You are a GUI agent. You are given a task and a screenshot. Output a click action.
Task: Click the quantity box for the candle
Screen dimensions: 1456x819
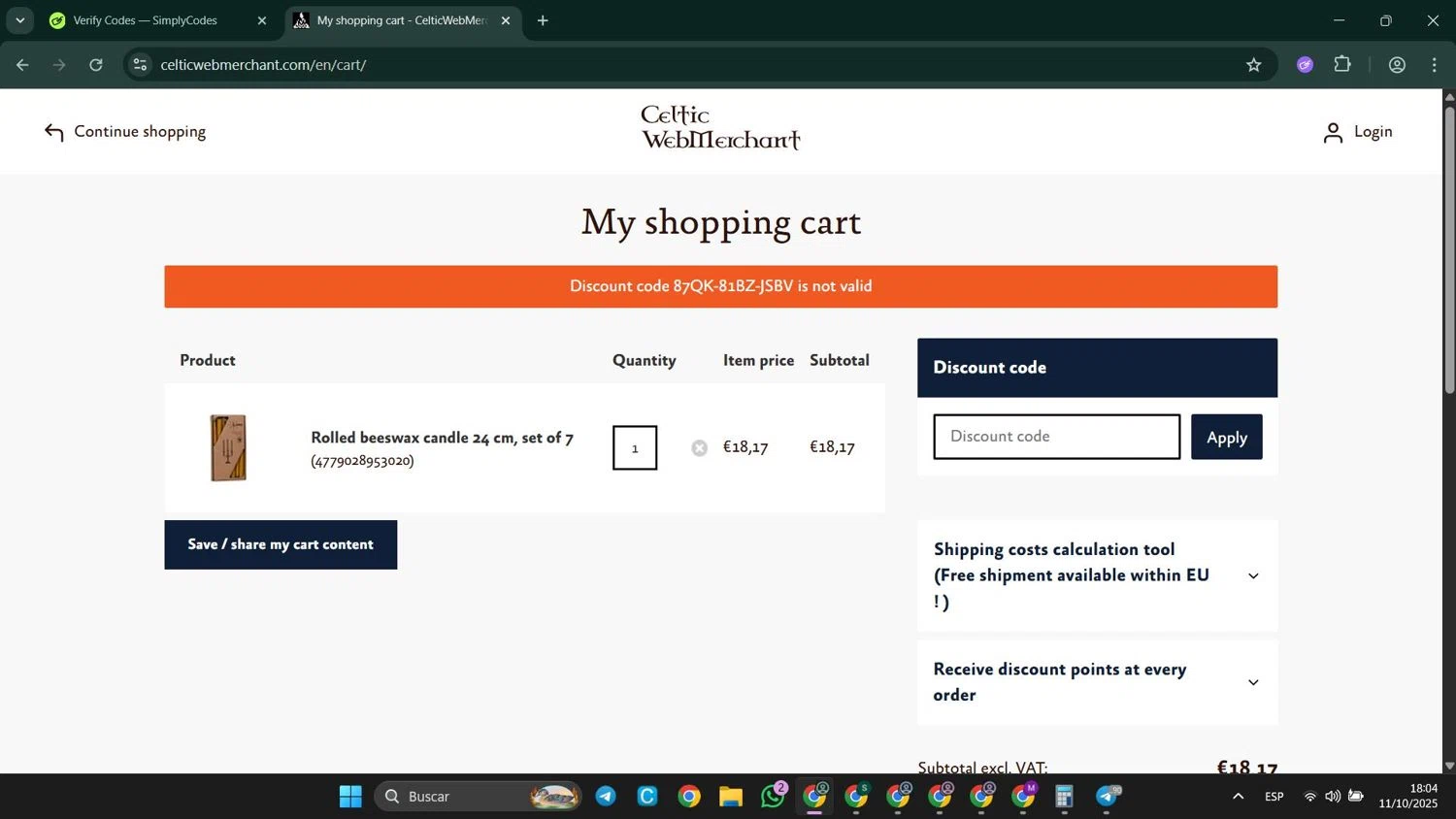click(635, 447)
